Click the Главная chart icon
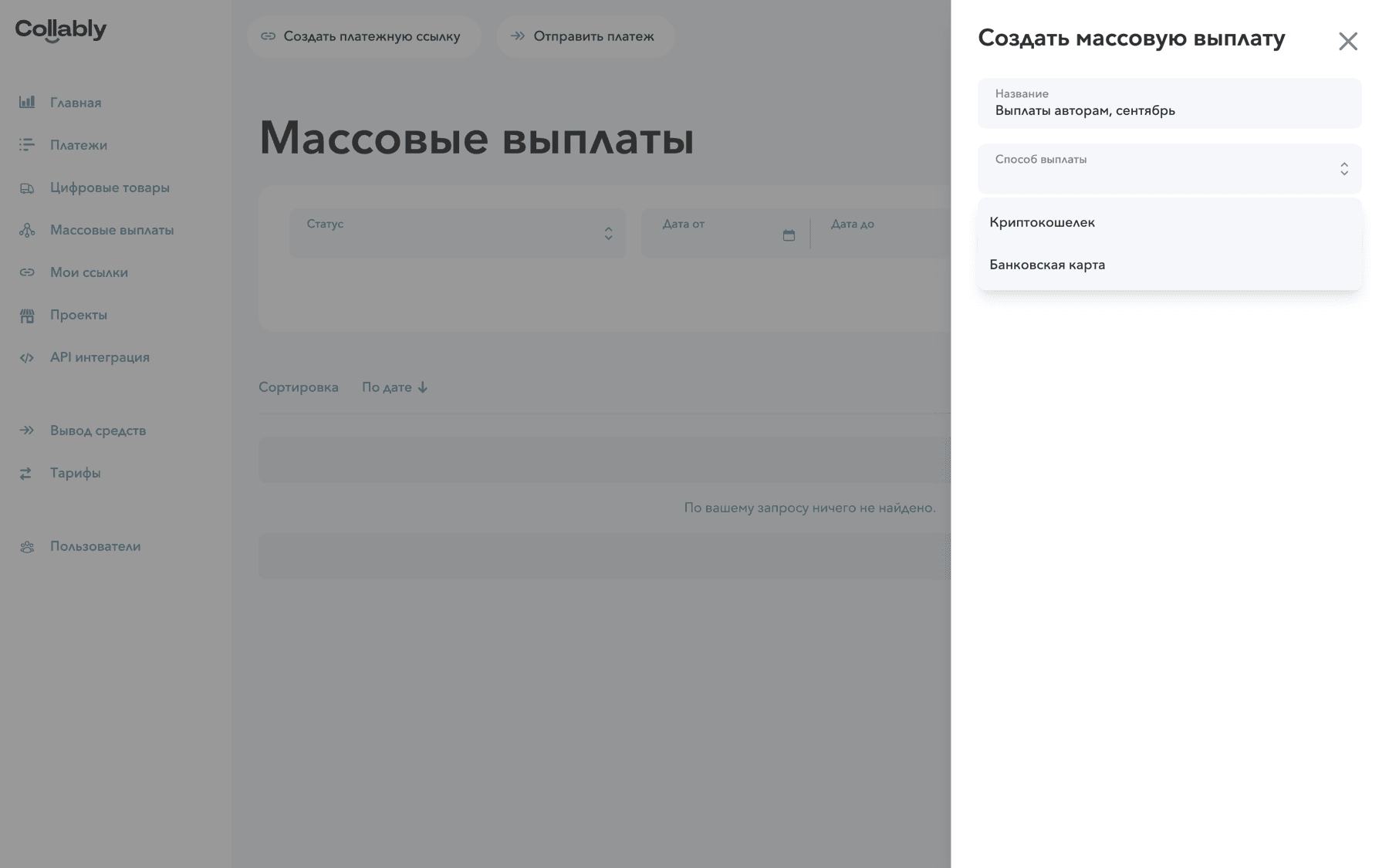Viewport: 1389px width, 868px height. tap(27, 102)
